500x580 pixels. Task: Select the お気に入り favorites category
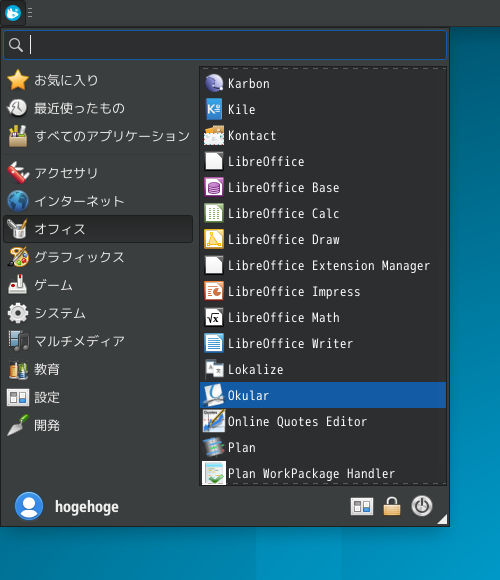pos(98,80)
